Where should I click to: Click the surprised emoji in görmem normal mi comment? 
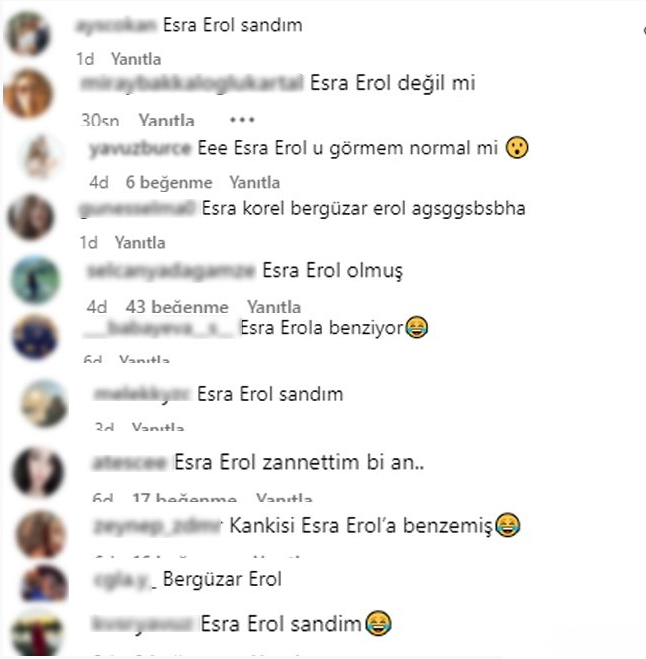click(x=517, y=148)
